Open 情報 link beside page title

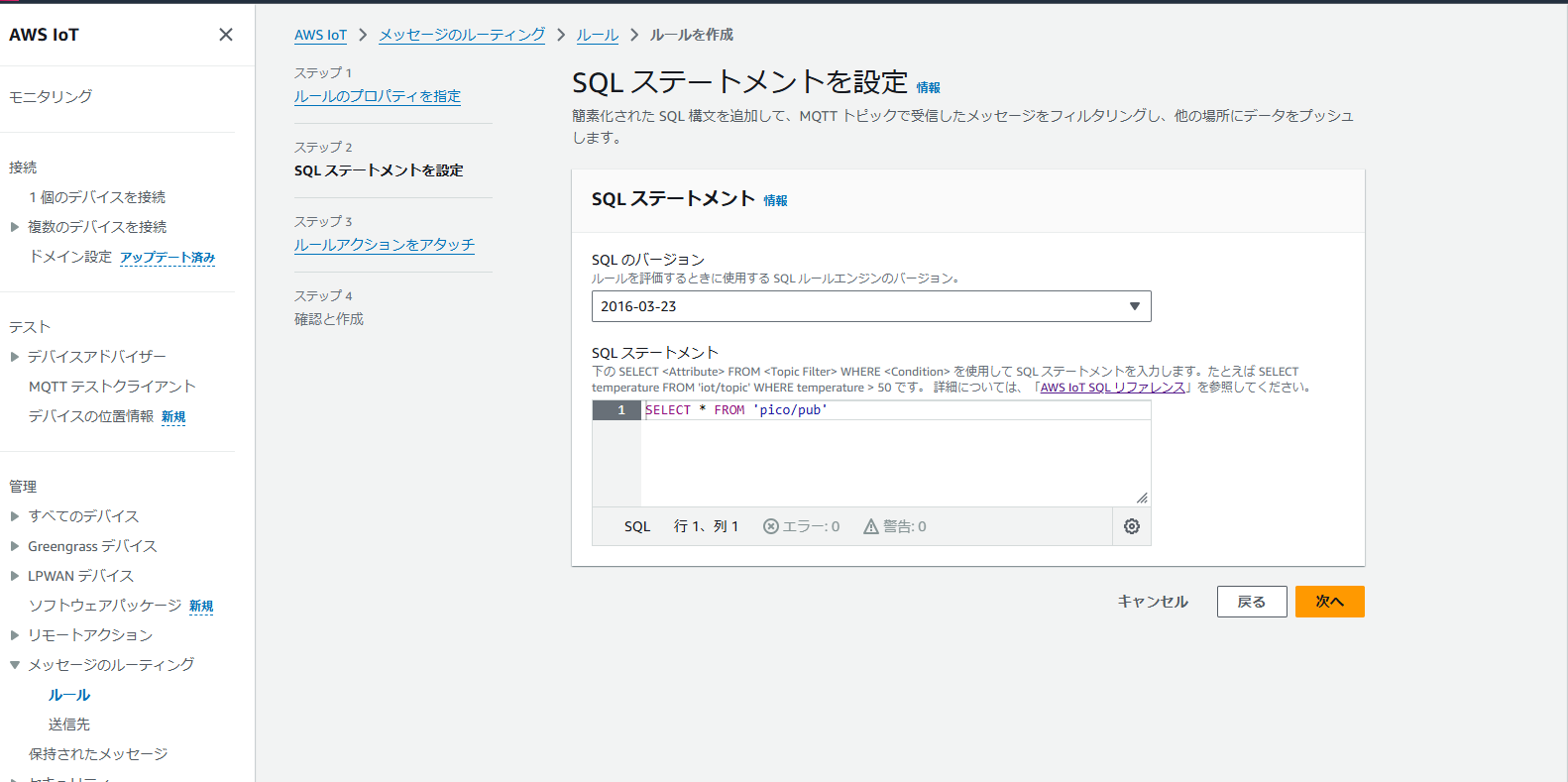point(928,88)
